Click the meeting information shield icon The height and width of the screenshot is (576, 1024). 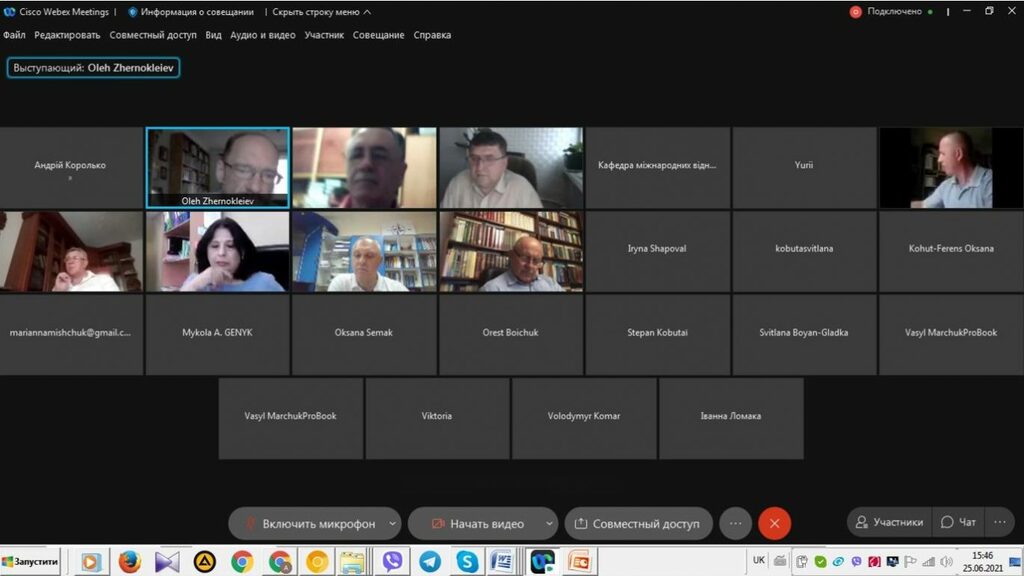pyautogui.click(x=132, y=12)
